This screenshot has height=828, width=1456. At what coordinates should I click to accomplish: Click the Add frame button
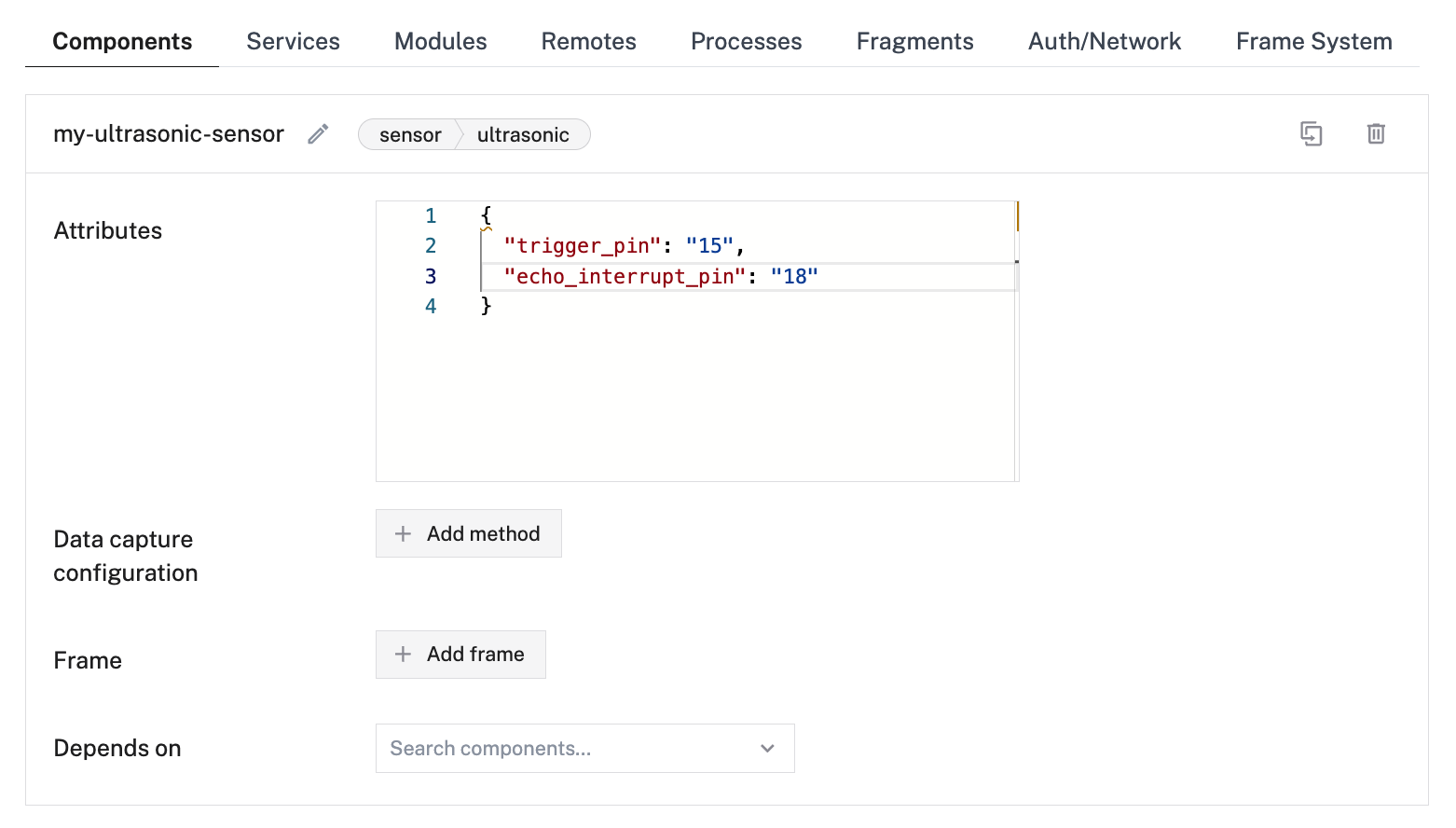coord(460,655)
